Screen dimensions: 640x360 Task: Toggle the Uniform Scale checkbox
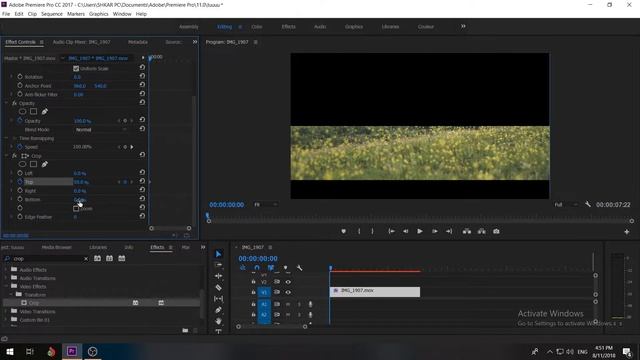(x=76, y=69)
